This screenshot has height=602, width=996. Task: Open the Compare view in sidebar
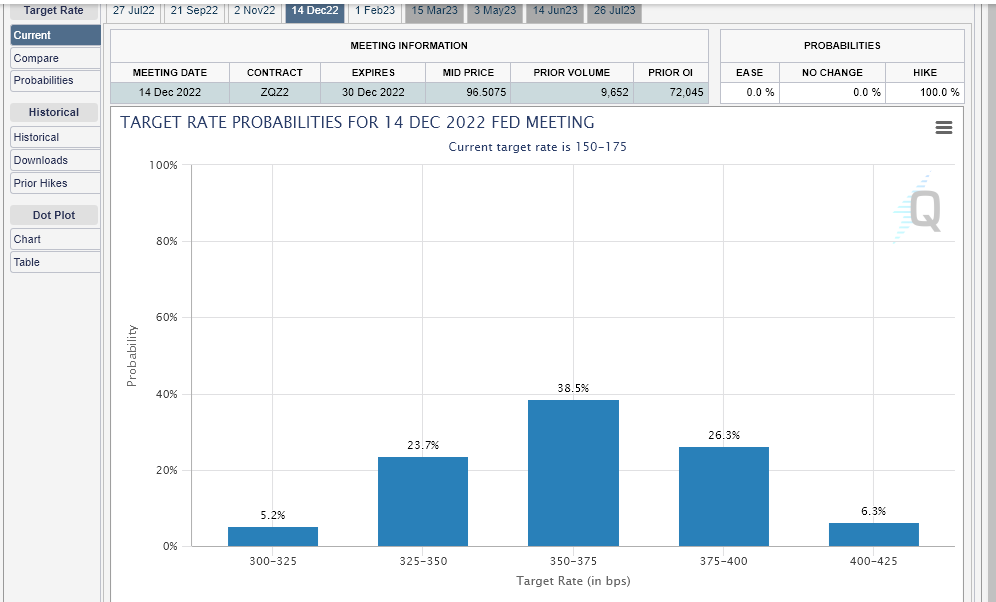click(x=55, y=58)
